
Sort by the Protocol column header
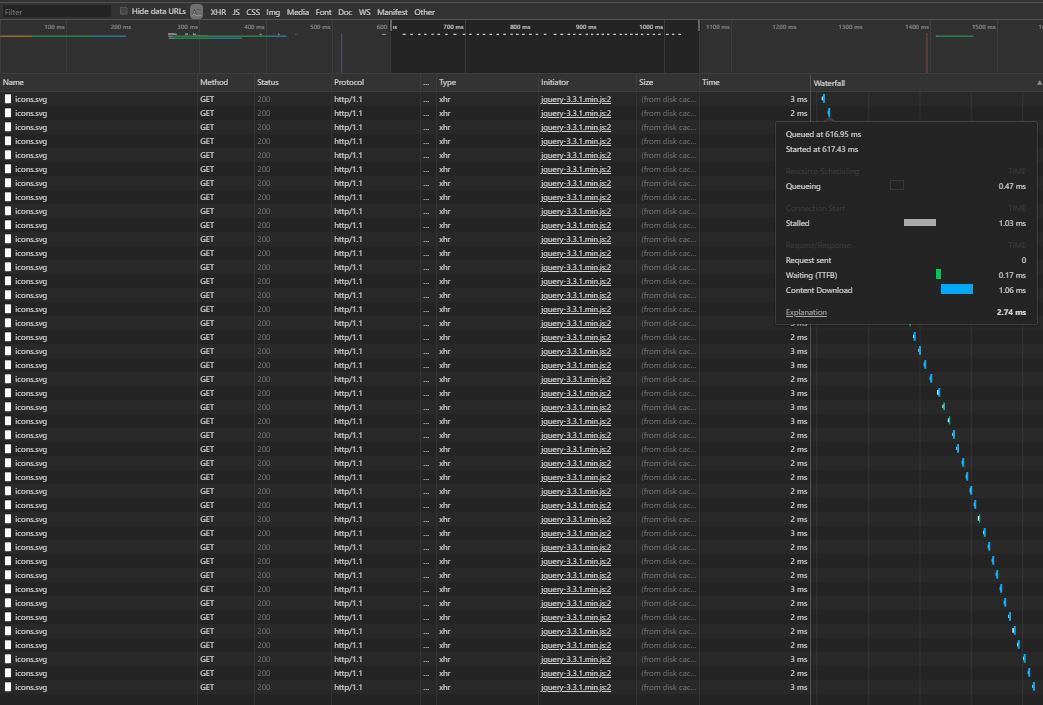point(376,82)
